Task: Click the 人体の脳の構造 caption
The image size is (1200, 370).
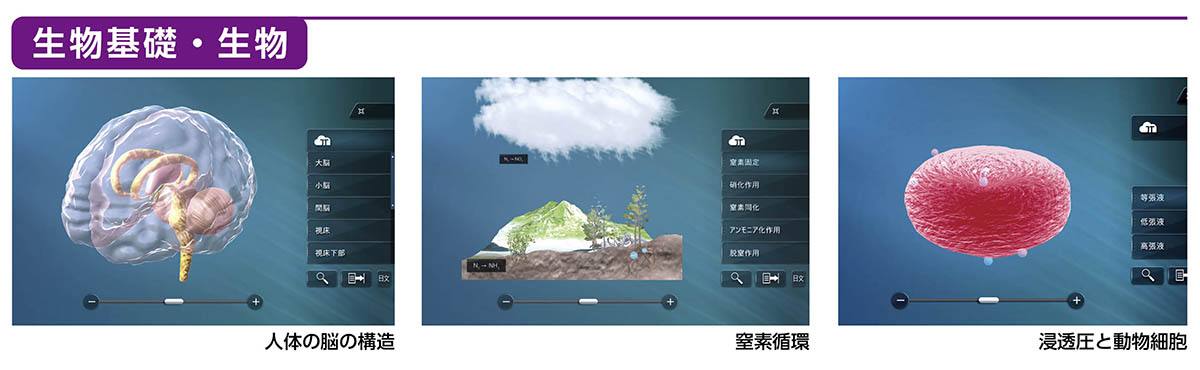Action: point(330,343)
